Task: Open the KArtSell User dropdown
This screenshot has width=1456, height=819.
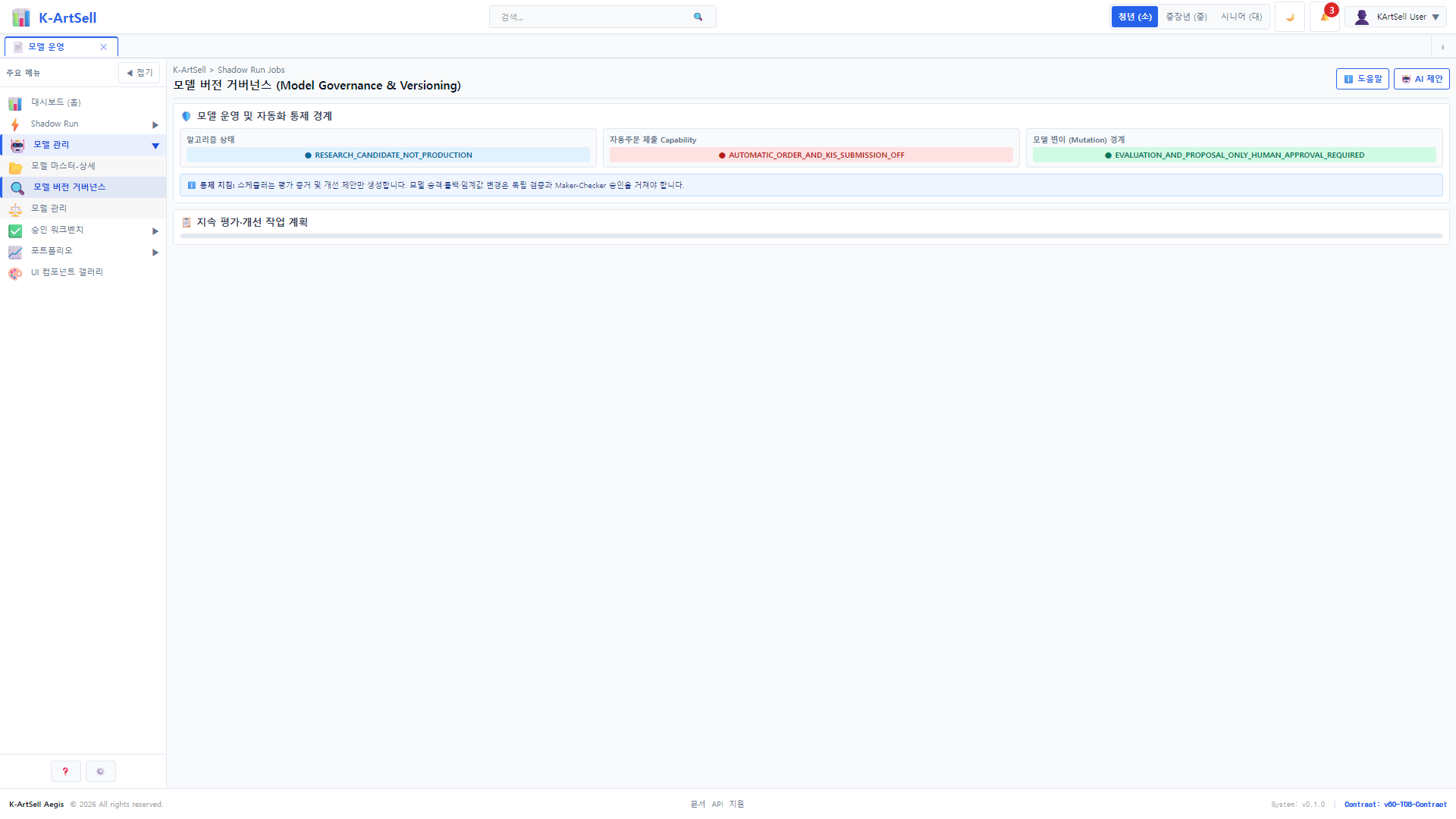Action: [1395, 17]
